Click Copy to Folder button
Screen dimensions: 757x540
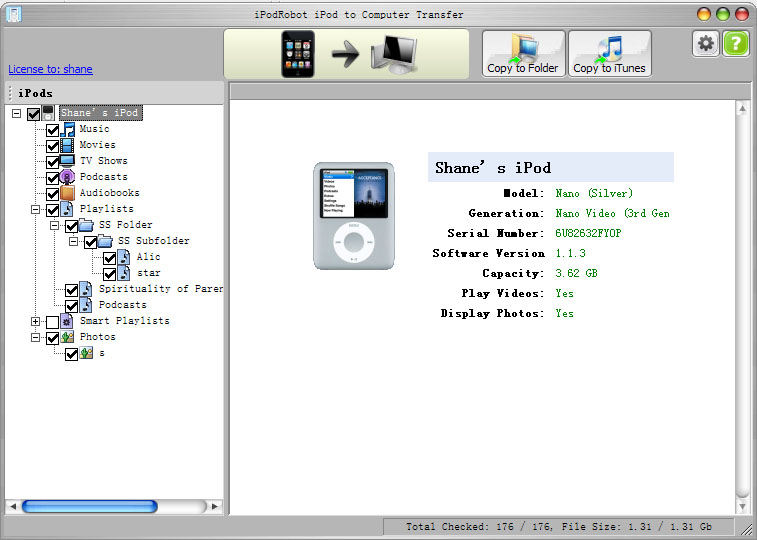(523, 53)
